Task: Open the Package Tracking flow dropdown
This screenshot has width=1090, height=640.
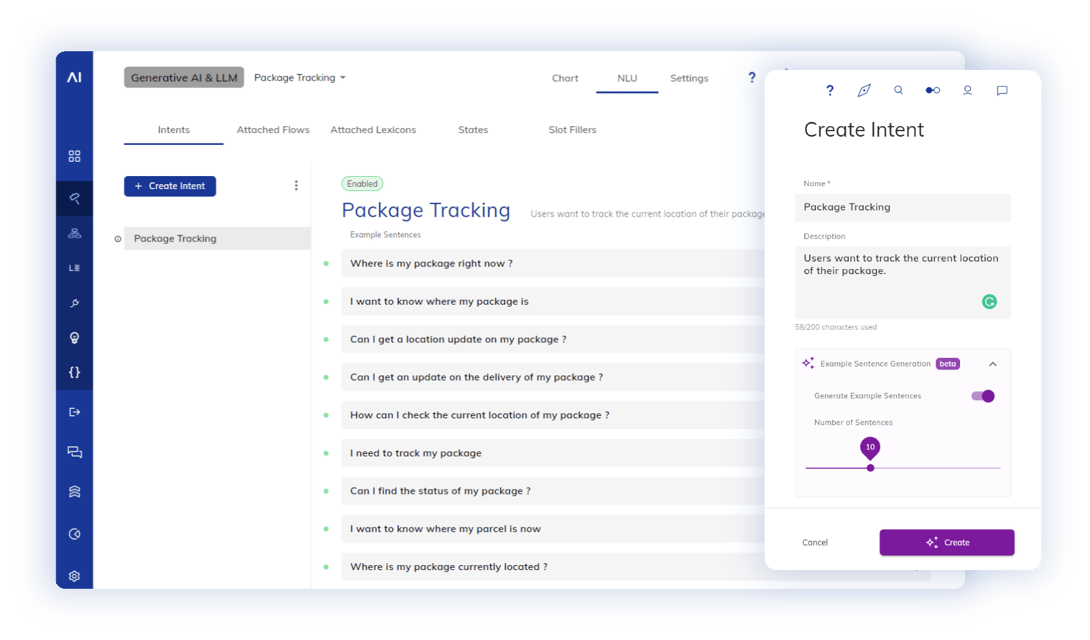Action: pos(300,78)
